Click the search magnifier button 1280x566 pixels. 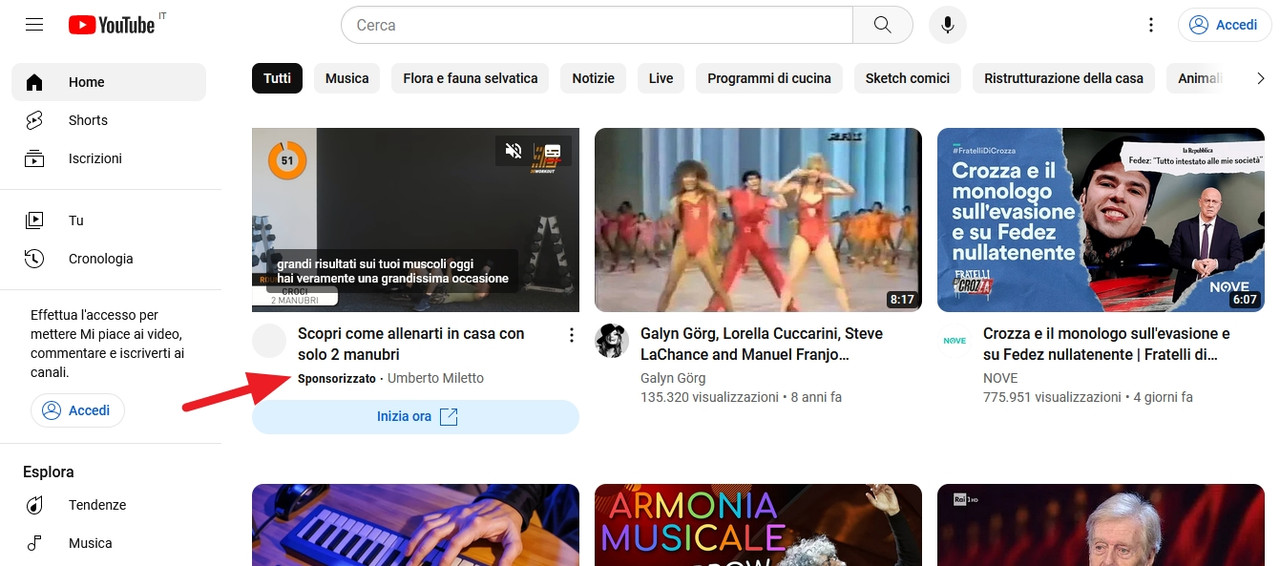point(882,25)
